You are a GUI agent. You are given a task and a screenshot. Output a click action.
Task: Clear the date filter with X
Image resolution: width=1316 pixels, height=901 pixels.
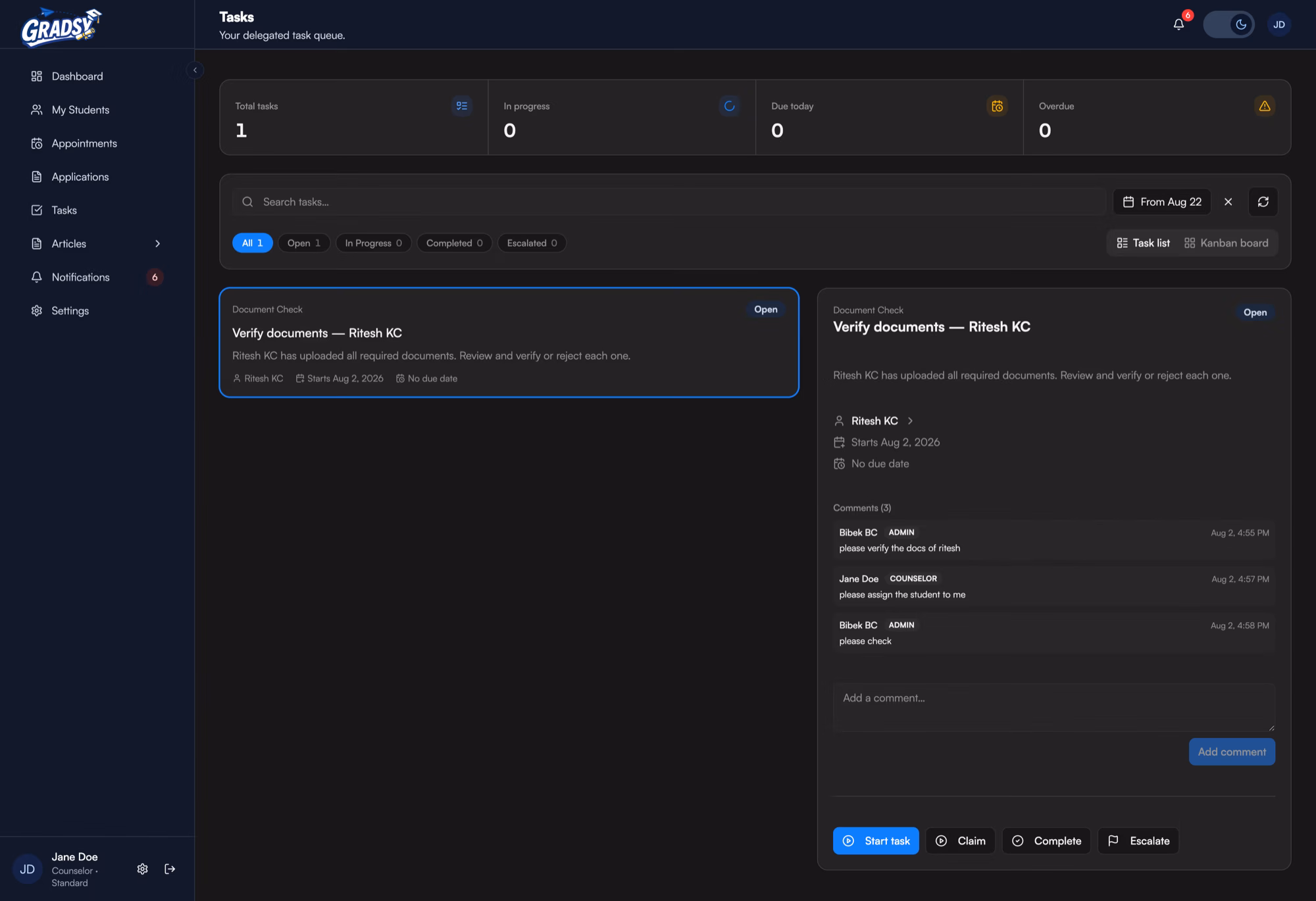pos(1228,202)
